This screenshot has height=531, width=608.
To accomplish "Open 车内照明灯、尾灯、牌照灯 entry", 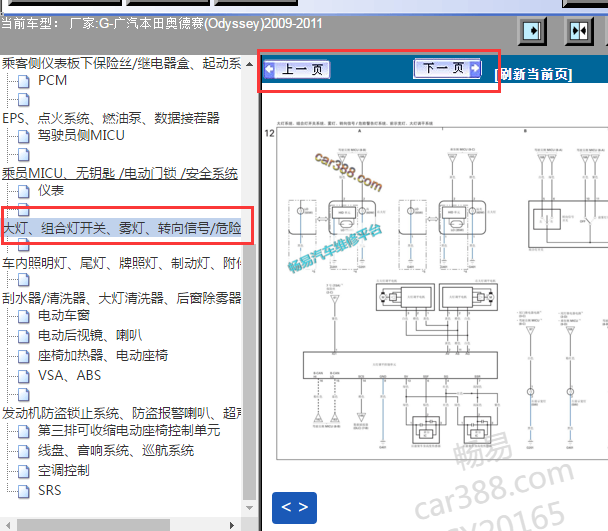I will point(122,263).
